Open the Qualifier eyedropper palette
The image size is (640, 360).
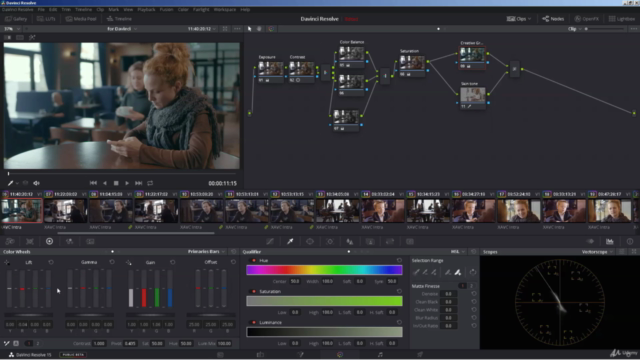point(290,241)
